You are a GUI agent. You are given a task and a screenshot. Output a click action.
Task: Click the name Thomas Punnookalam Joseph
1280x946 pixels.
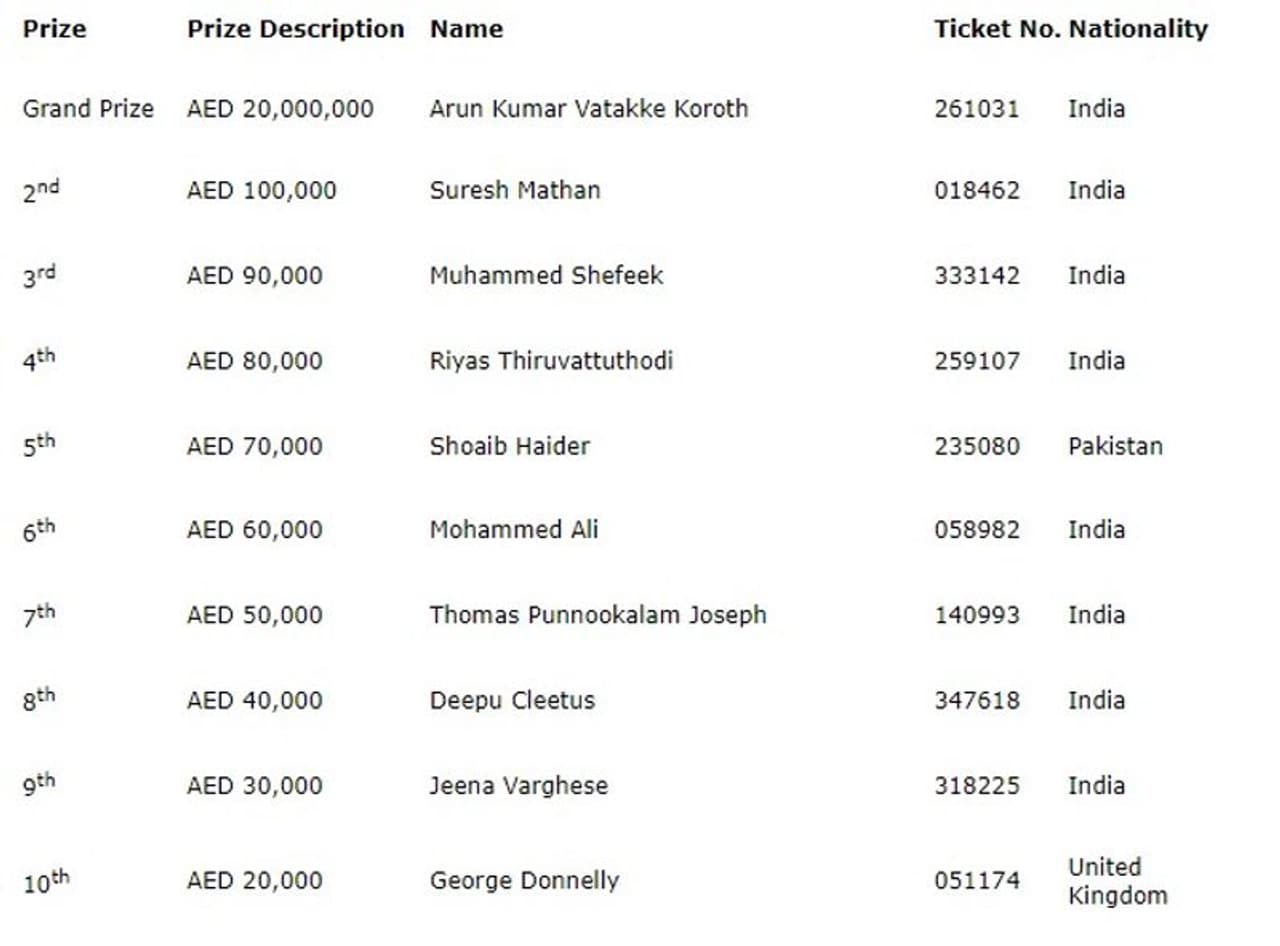pos(598,614)
